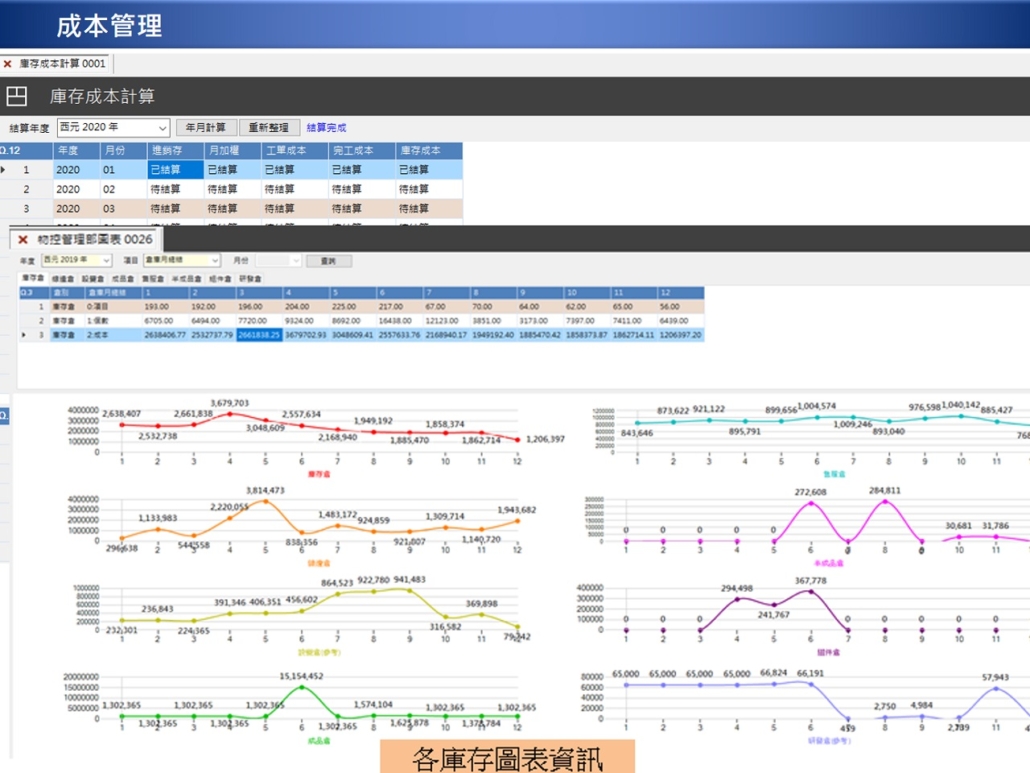Select the cell 3679702.93
The image size is (1030, 773).
click(306, 335)
